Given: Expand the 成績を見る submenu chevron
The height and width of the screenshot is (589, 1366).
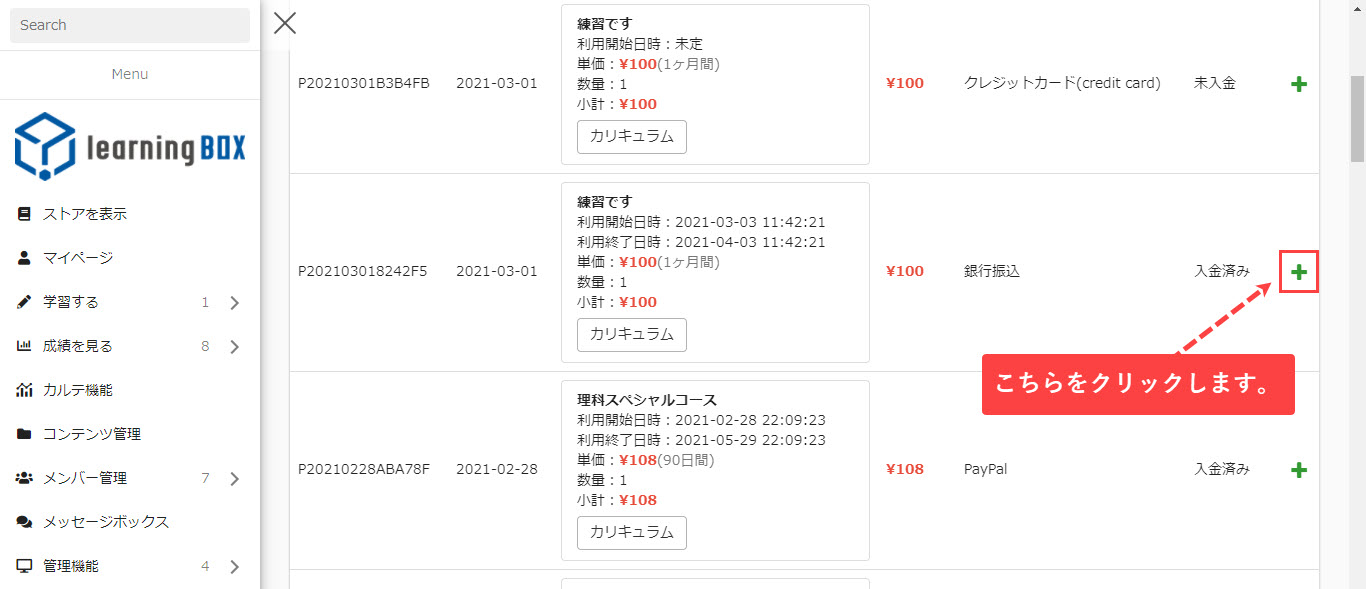Looking at the screenshot, I should [235, 347].
